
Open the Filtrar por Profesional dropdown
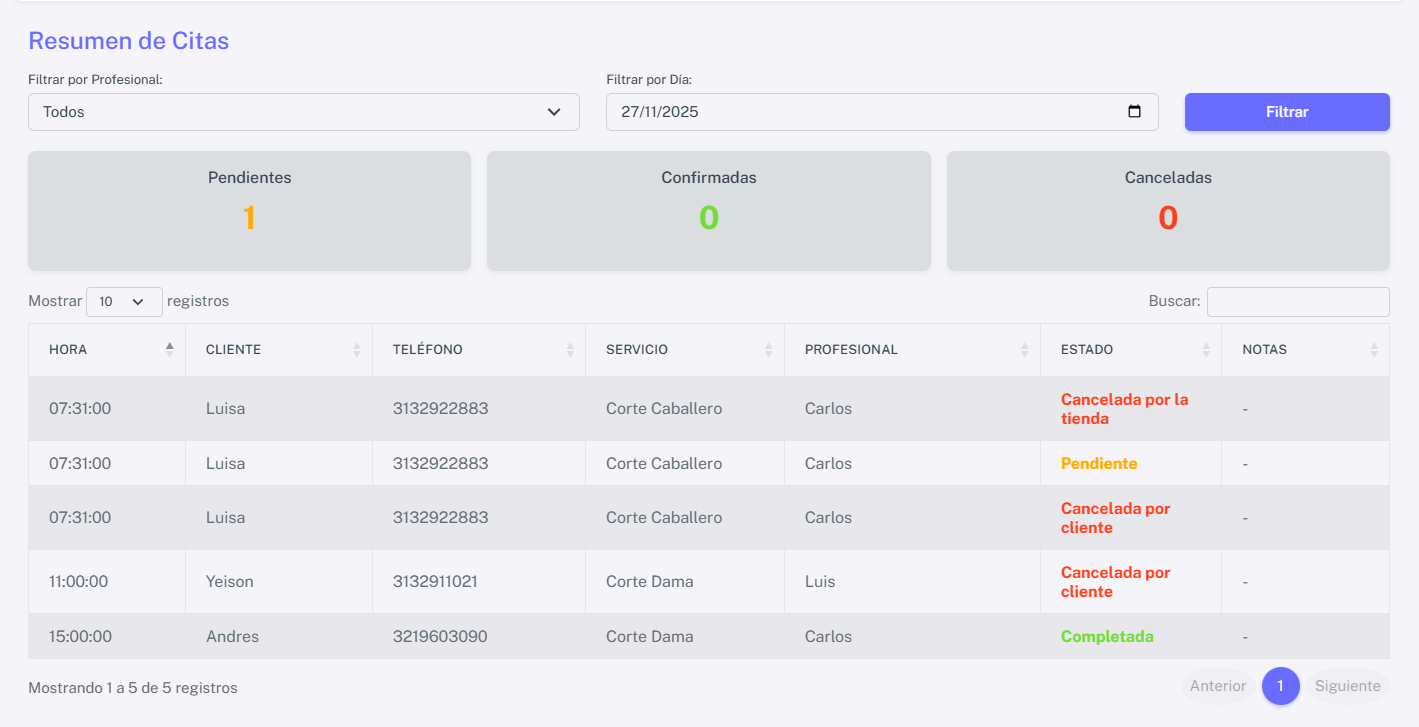point(303,112)
